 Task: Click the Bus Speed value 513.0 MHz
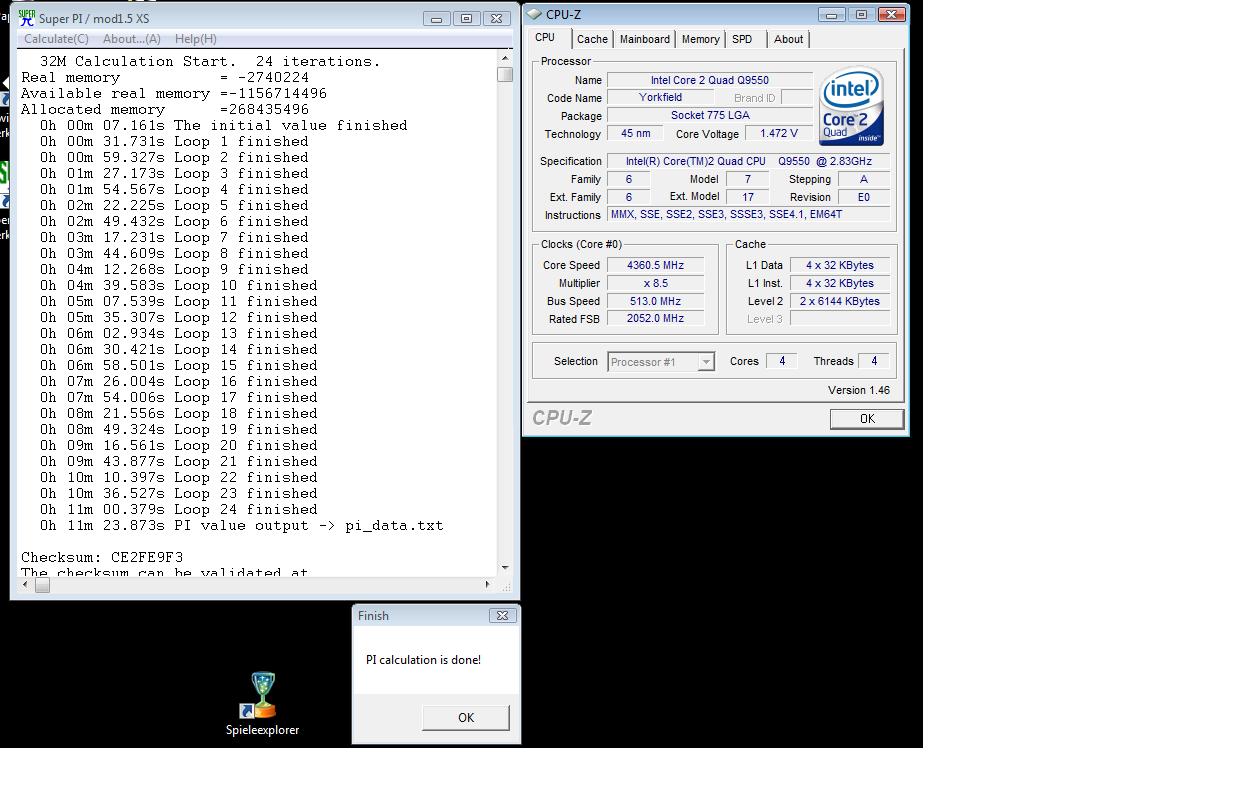[655, 301]
